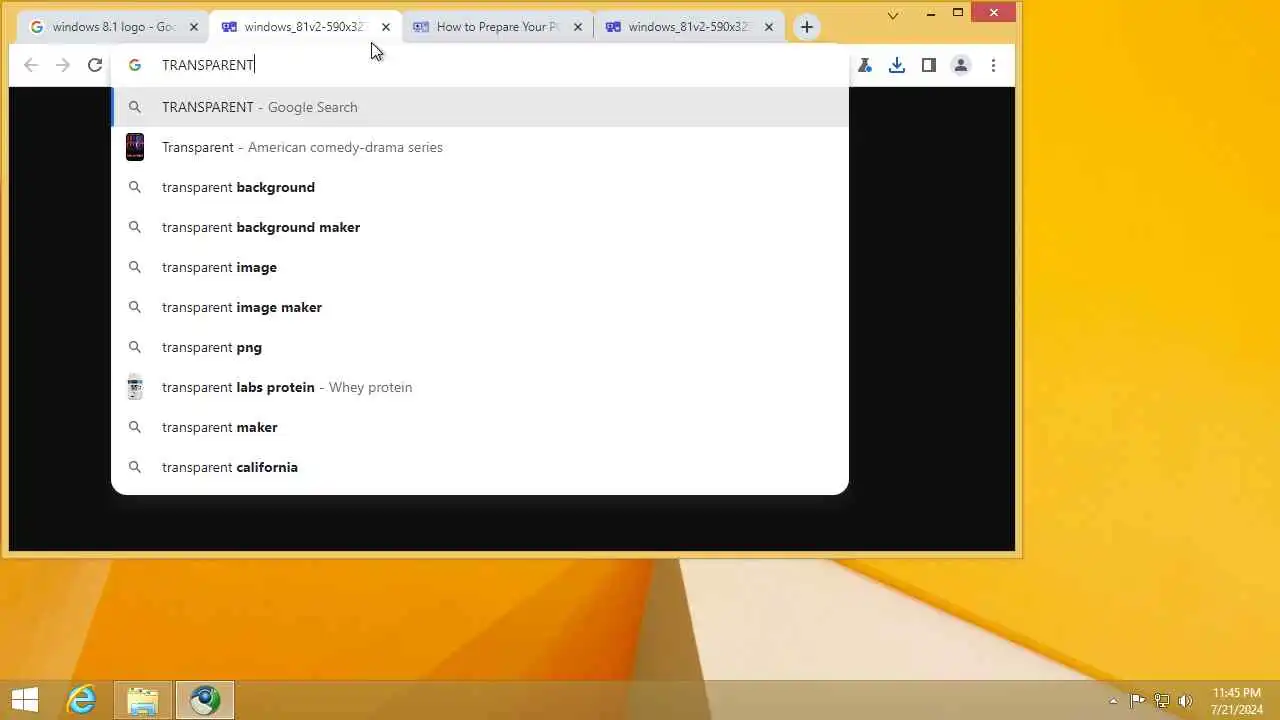1280x720 pixels.
Task: Open a new tab with plus button
Action: point(807,27)
